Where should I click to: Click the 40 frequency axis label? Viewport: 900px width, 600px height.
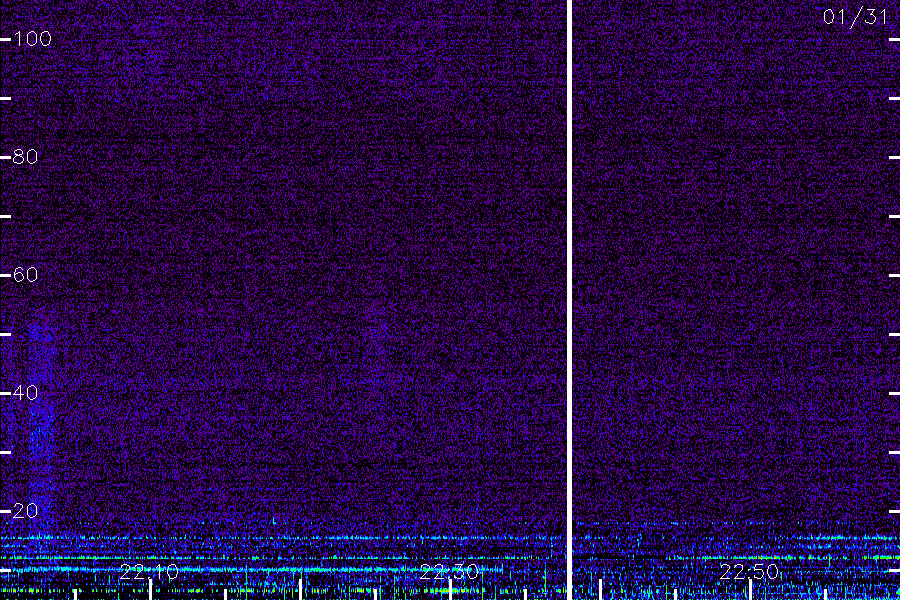click(x=25, y=393)
